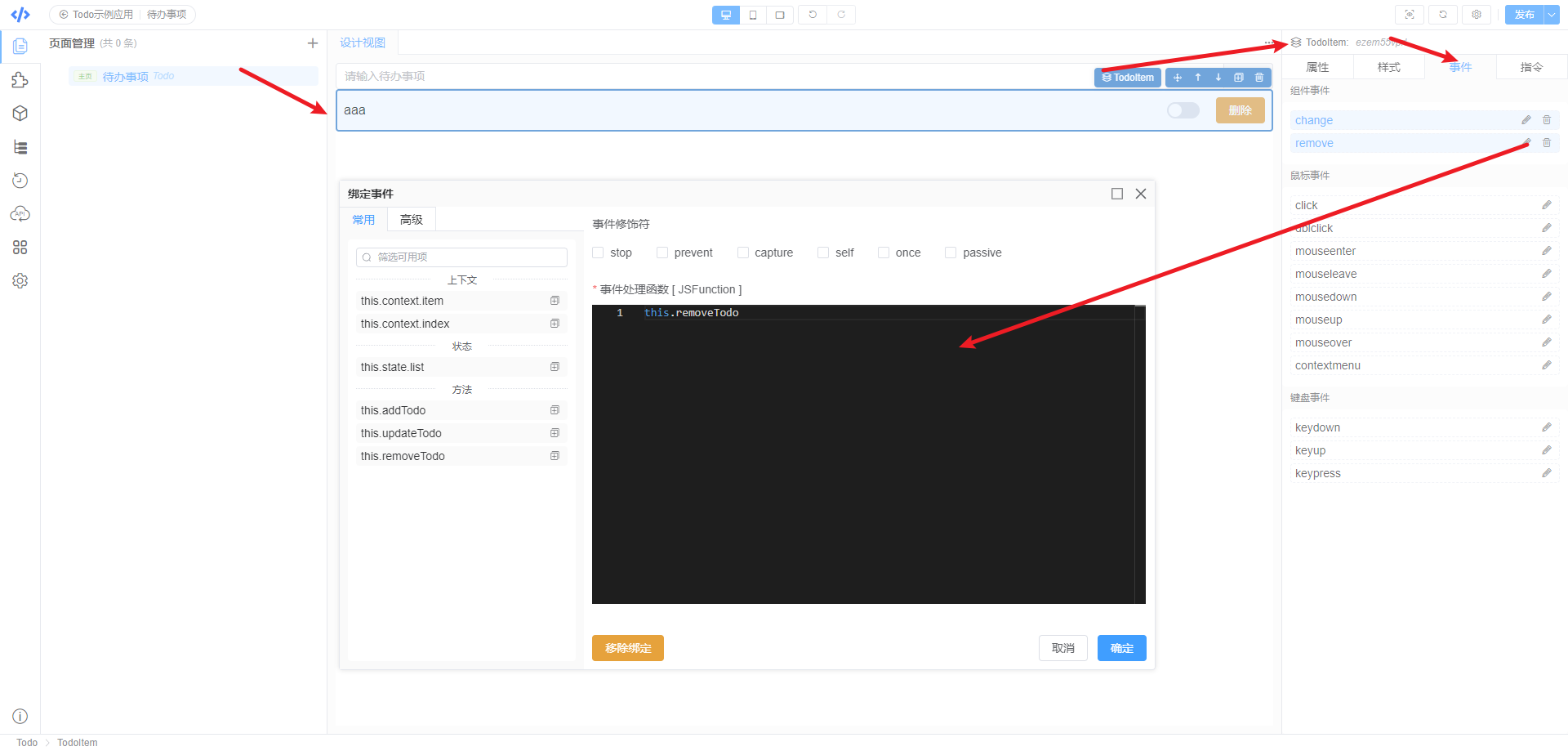This screenshot has height=751, width=1568.
Task: Switch to the 事件 events tab
Action: tap(1460, 67)
